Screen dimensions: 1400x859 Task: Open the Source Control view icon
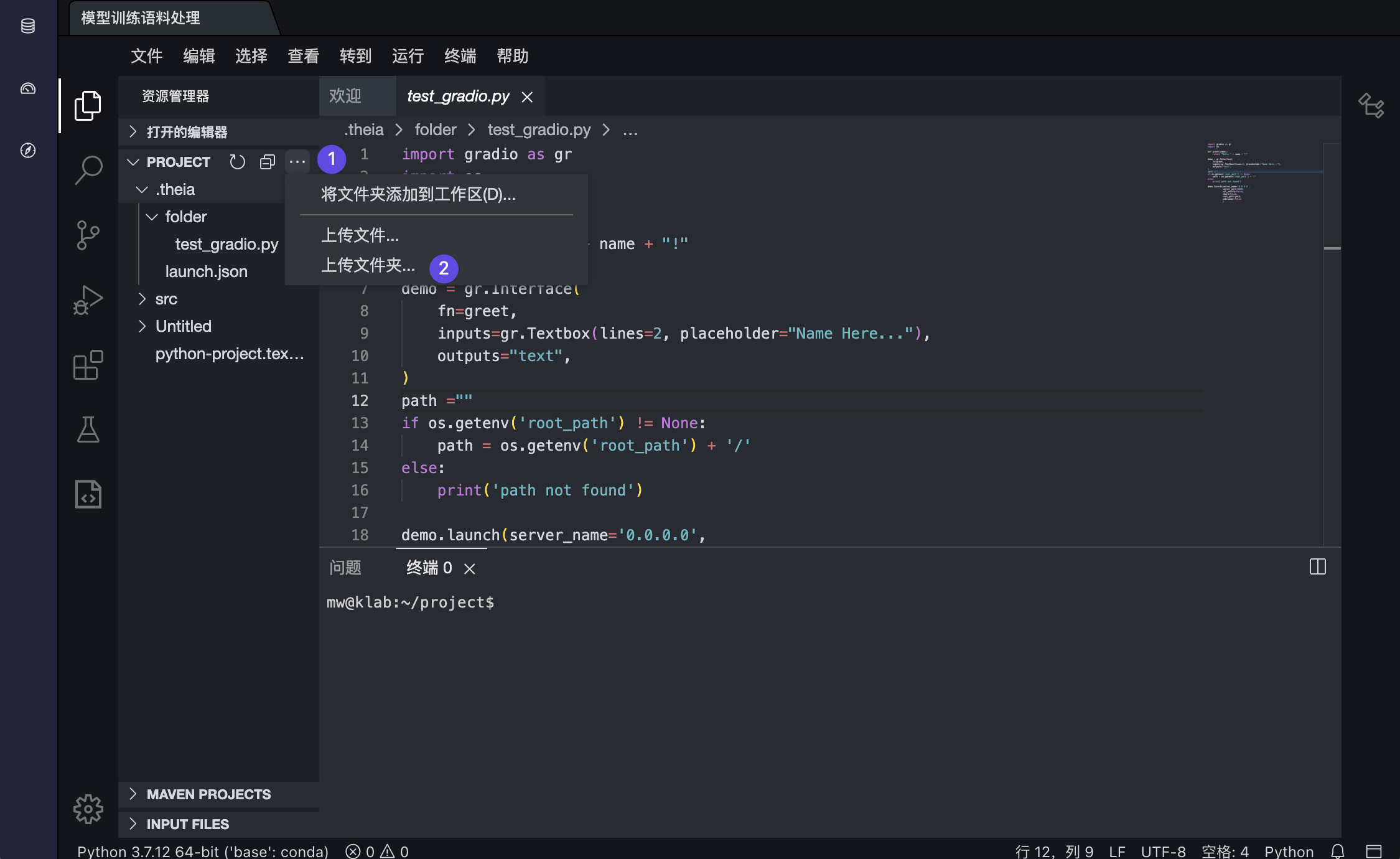coord(88,235)
